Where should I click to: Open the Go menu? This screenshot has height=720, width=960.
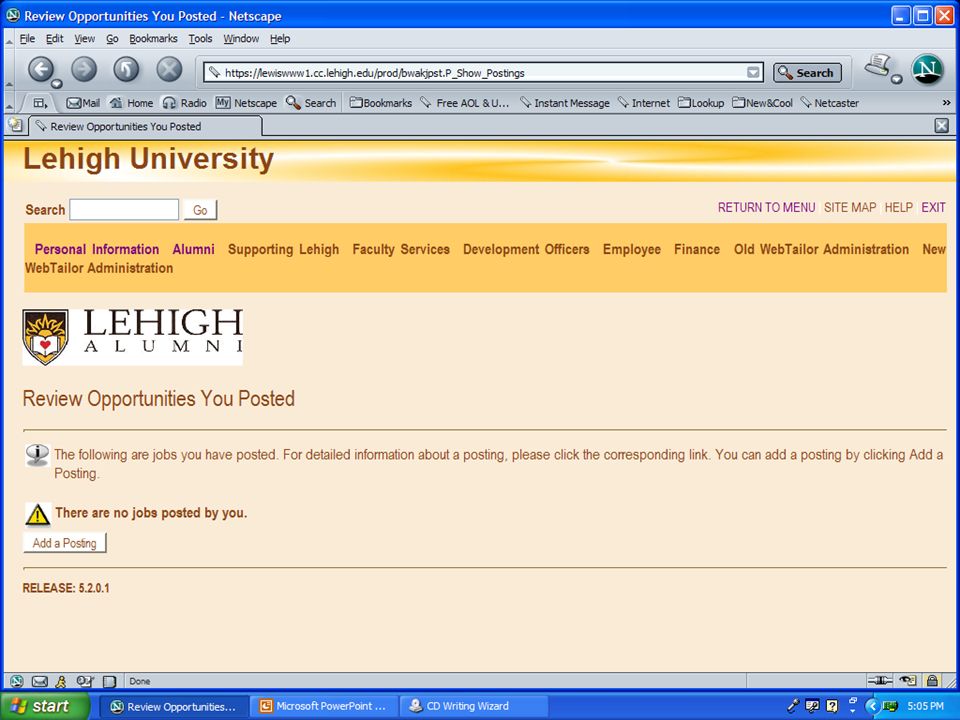pyautogui.click(x=112, y=39)
